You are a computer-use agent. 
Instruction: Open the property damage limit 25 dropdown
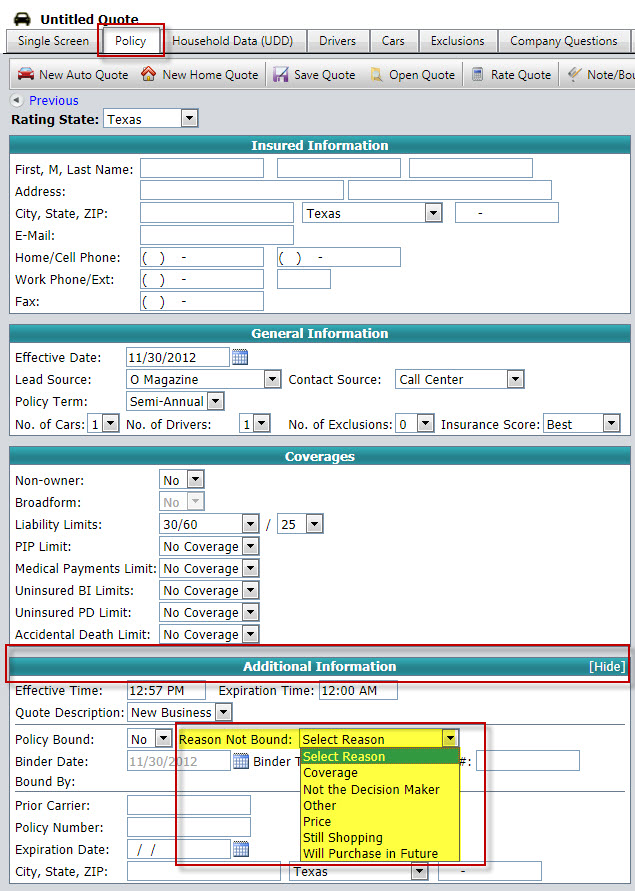[x=314, y=523]
